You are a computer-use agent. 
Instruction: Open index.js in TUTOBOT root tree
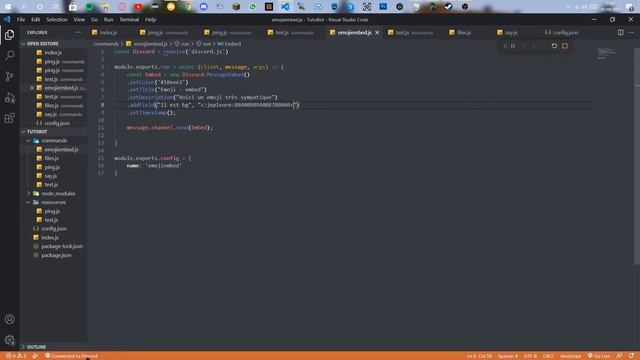(49, 238)
